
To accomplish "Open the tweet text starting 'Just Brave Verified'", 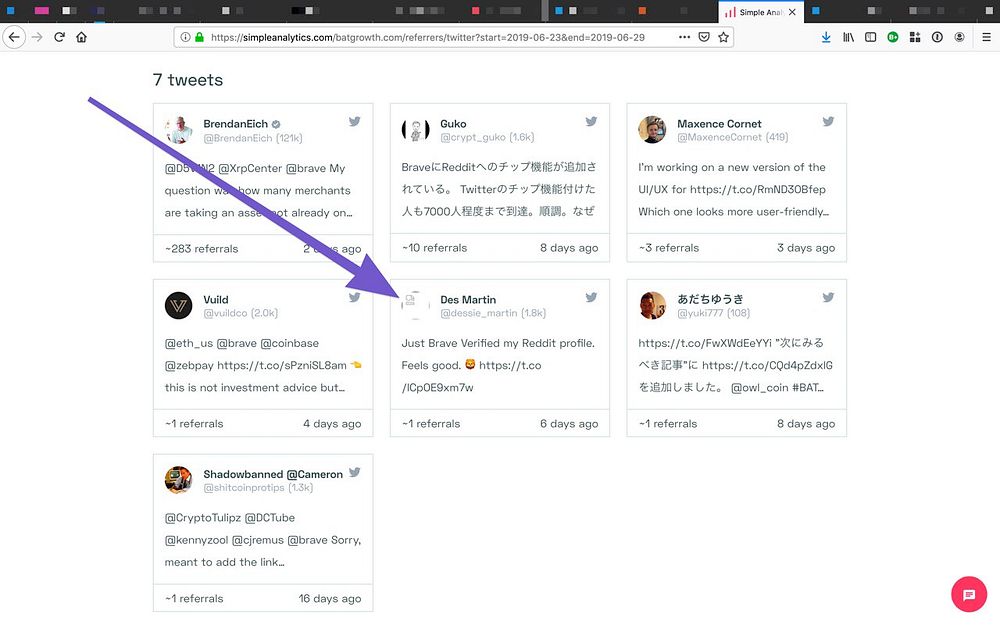I will (498, 365).
